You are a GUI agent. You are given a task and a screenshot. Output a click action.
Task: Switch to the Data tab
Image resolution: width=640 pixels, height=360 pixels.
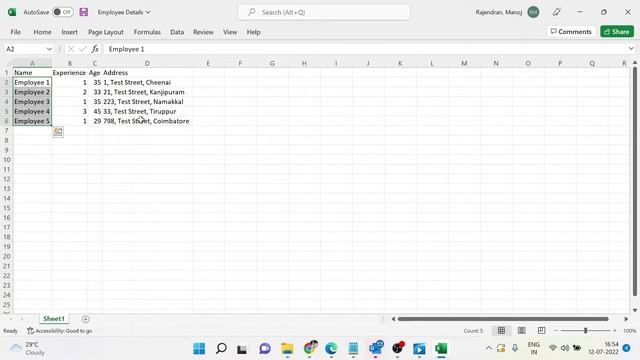(x=177, y=32)
